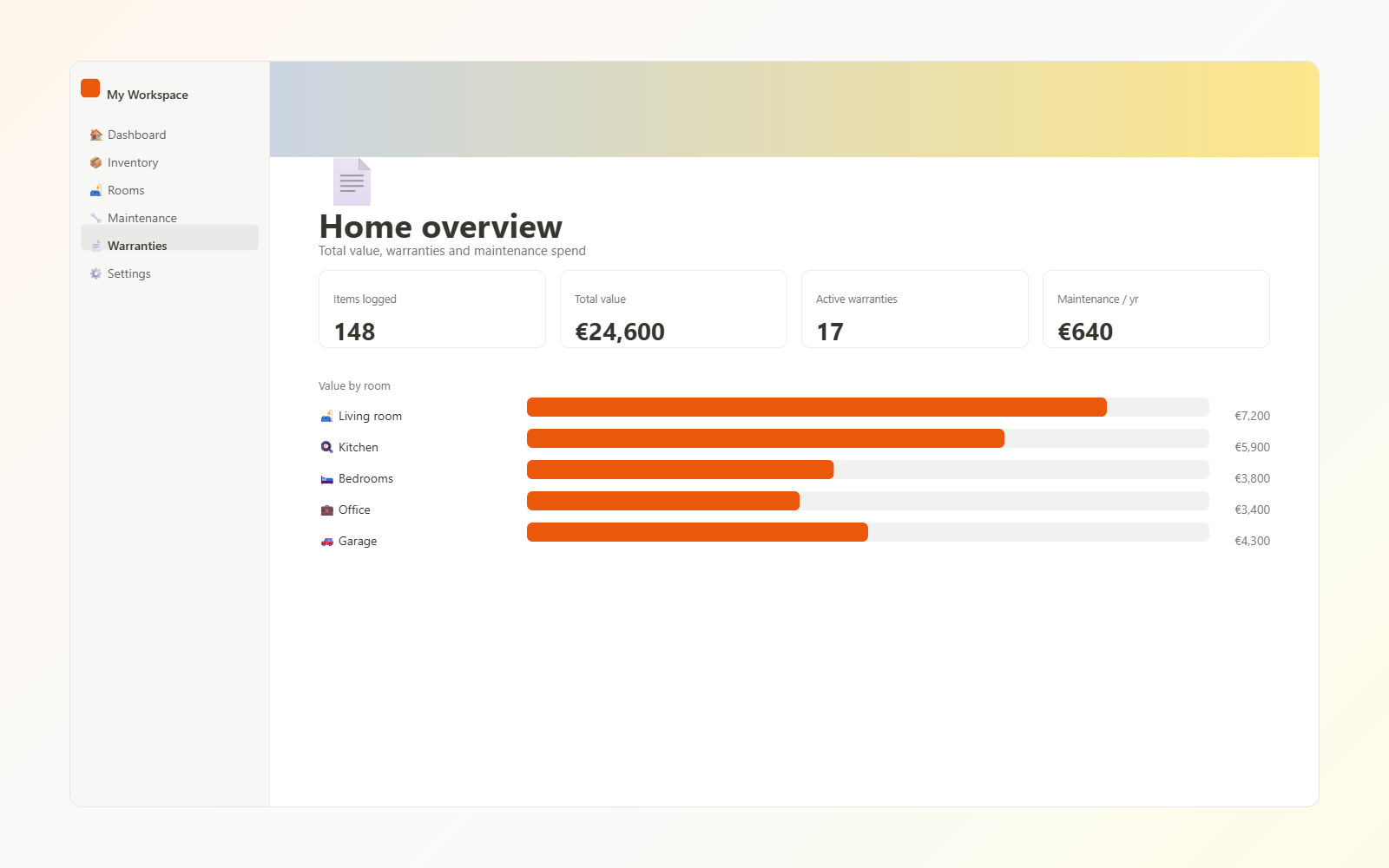Click the €5,900 amount
Image resolution: width=1389 pixels, height=868 pixels.
pos(1252,447)
